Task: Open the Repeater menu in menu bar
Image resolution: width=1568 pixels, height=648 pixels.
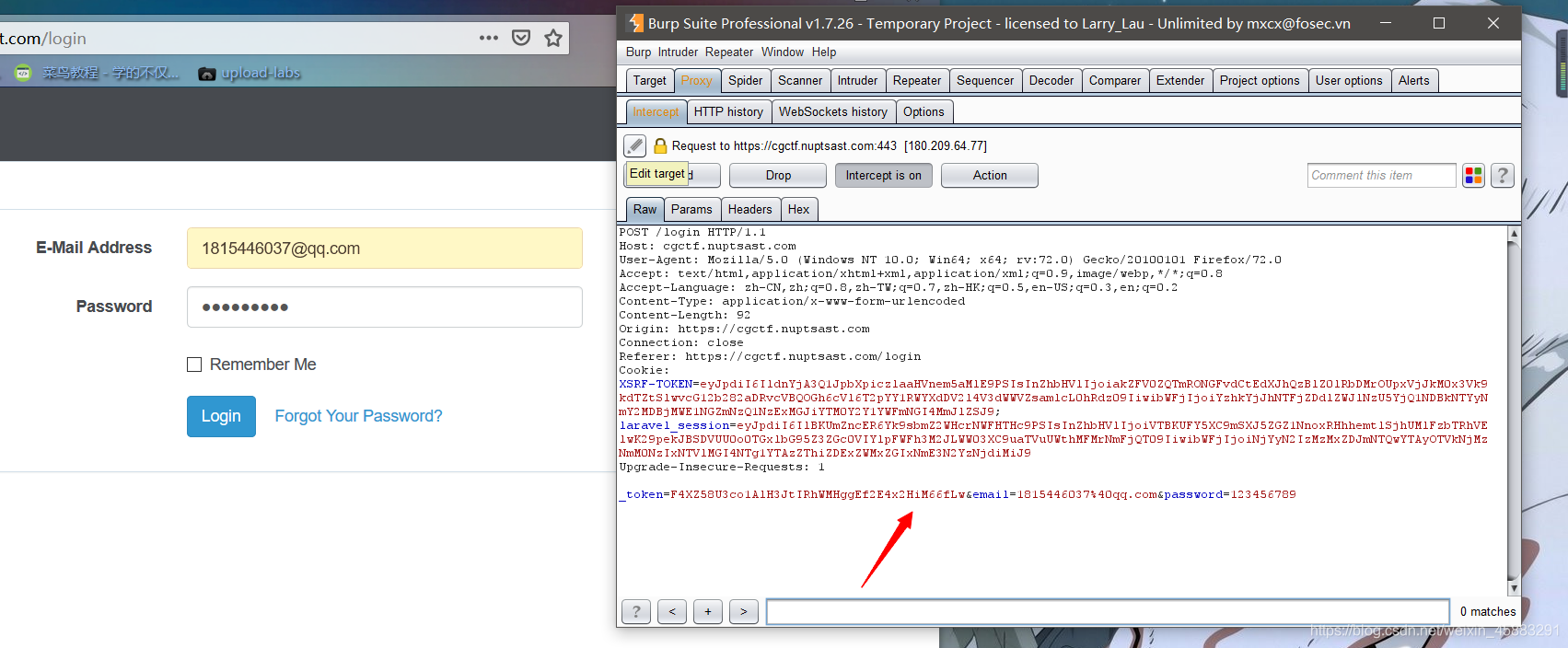Action: tap(729, 52)
